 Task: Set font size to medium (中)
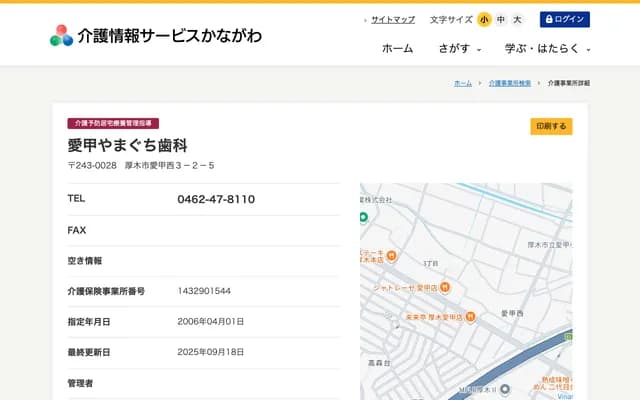click(501, 19)
